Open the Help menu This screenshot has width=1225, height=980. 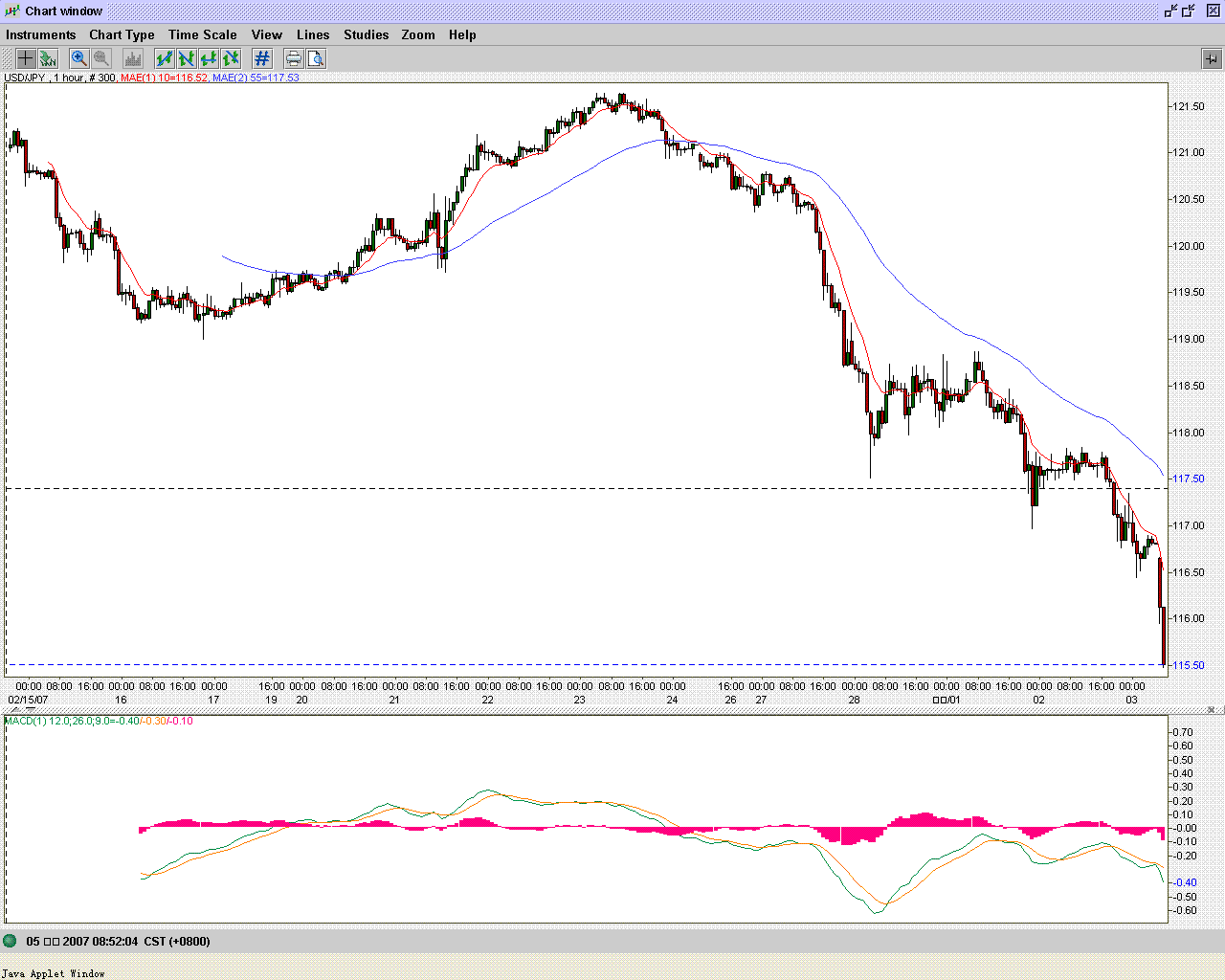[462, 34]
